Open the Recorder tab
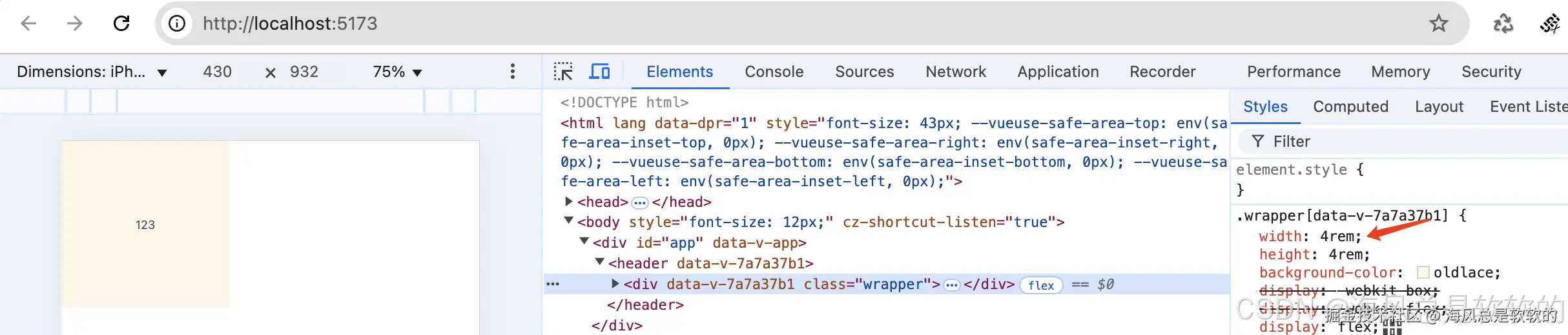The height and width of the screenshot is (335, 1568). pyautogui.click(x=1162, y=72)
